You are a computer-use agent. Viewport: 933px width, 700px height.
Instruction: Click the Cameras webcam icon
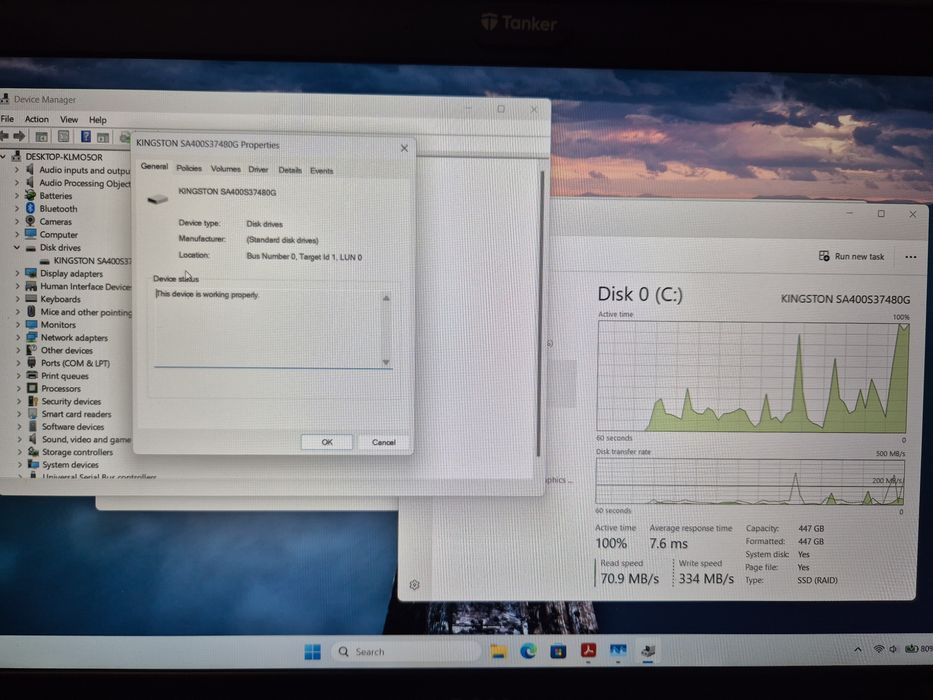click(30, 221)
